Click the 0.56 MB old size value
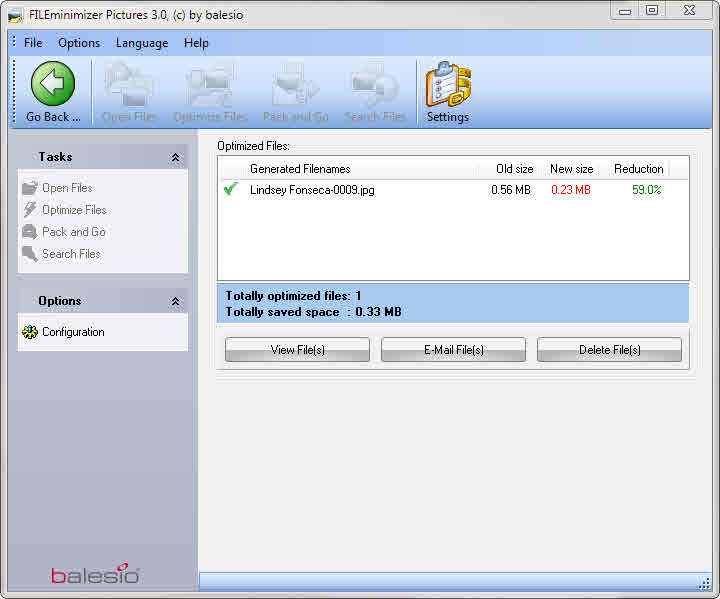 [x=511, y=190]
